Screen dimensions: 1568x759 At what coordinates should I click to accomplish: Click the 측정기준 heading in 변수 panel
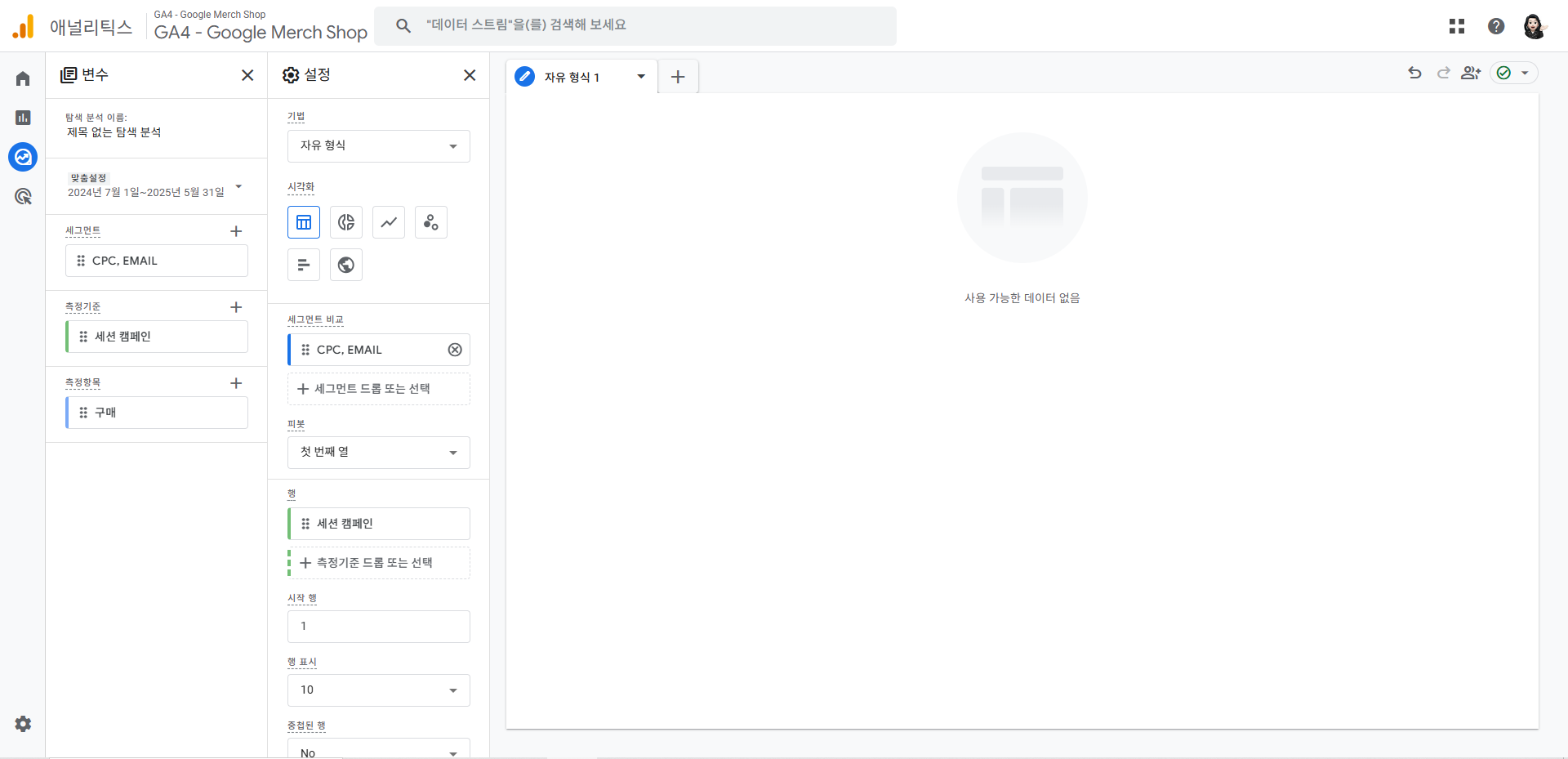82,307
